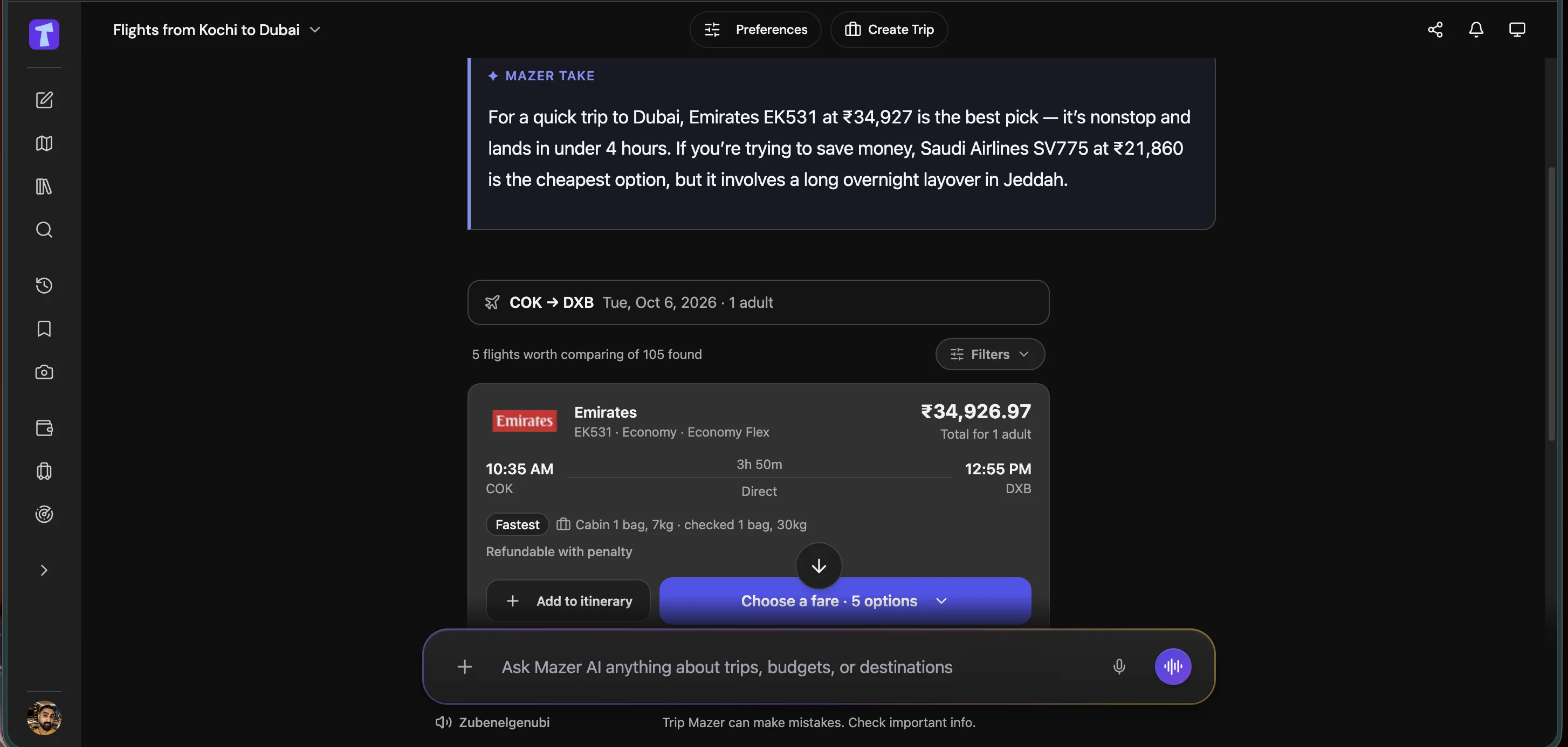The image size is (1568, 747).
Task: Expand Choose a fare 5 options dropdown
Action: (845, 600)
